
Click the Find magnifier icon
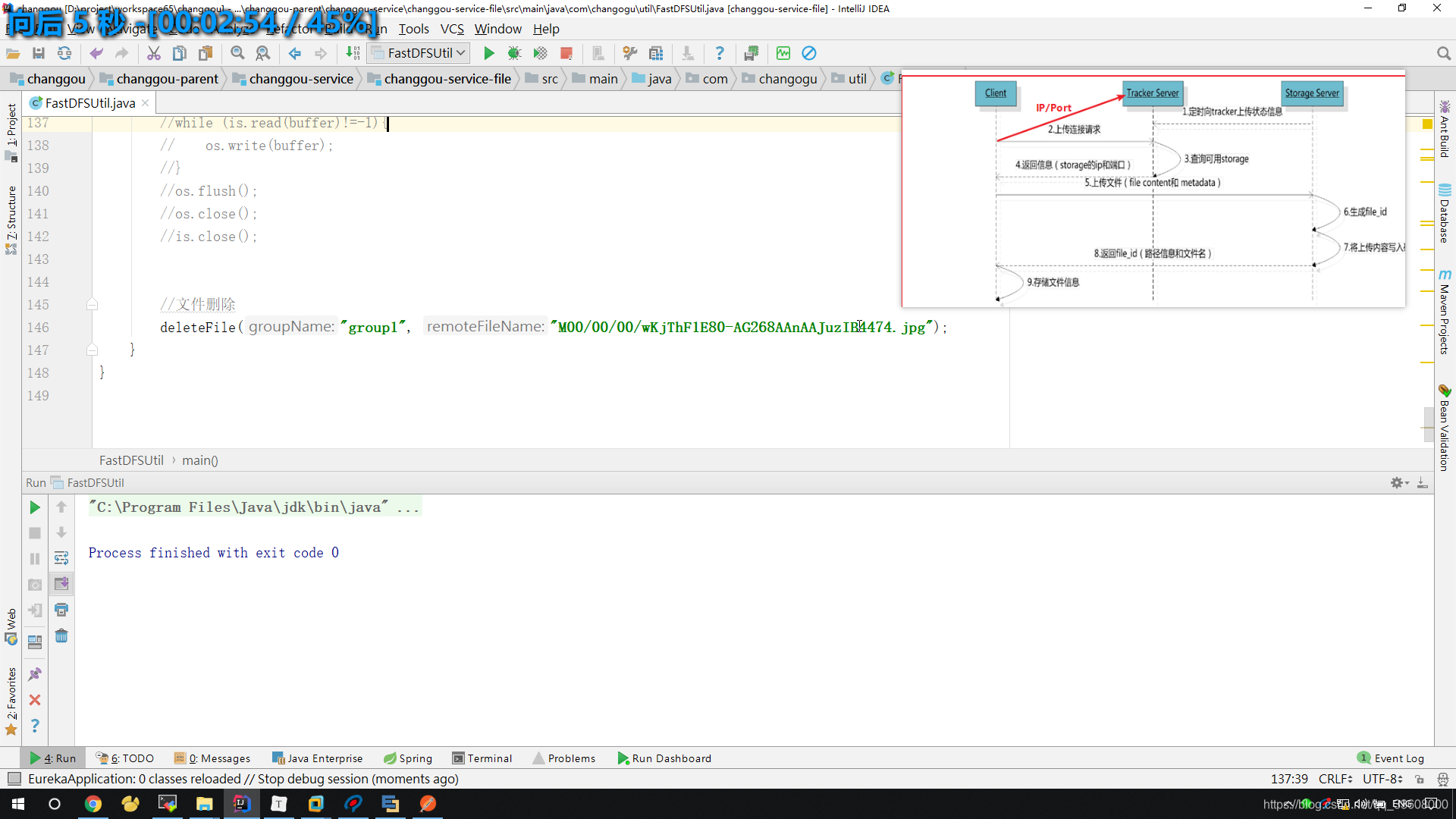[237, 53]
